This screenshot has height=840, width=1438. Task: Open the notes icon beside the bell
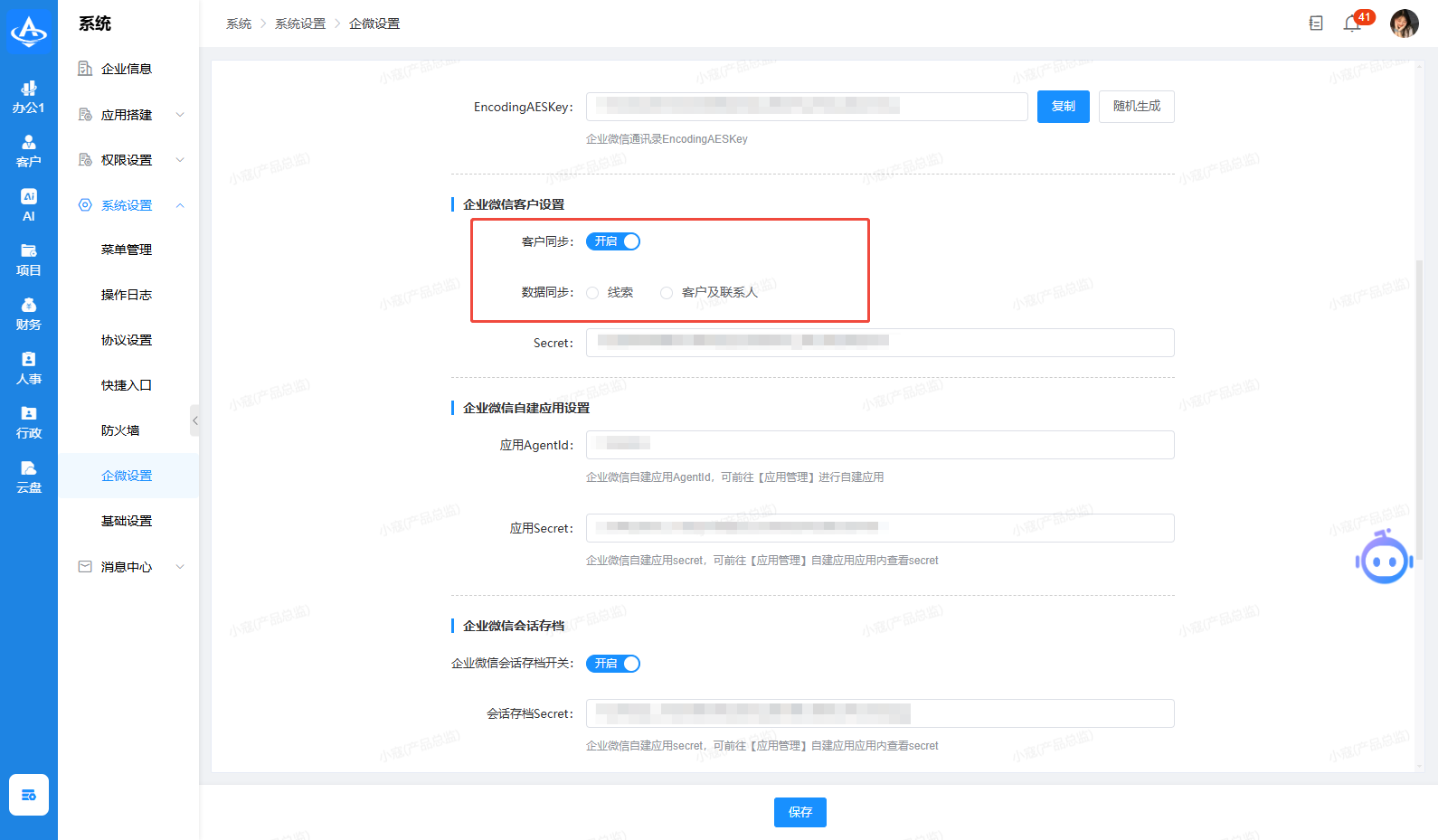(1316, 24)
